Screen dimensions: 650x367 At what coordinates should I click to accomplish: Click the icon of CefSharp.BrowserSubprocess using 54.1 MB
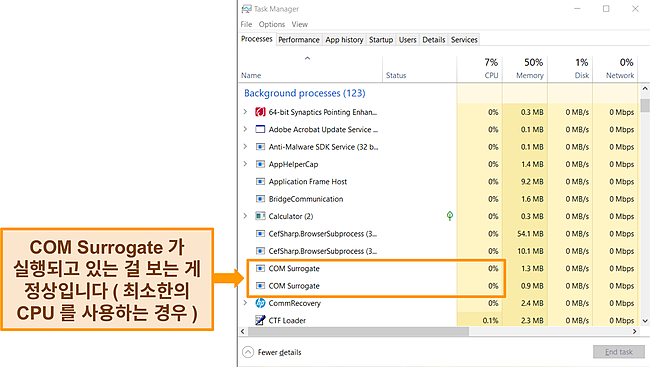[260, 233]
